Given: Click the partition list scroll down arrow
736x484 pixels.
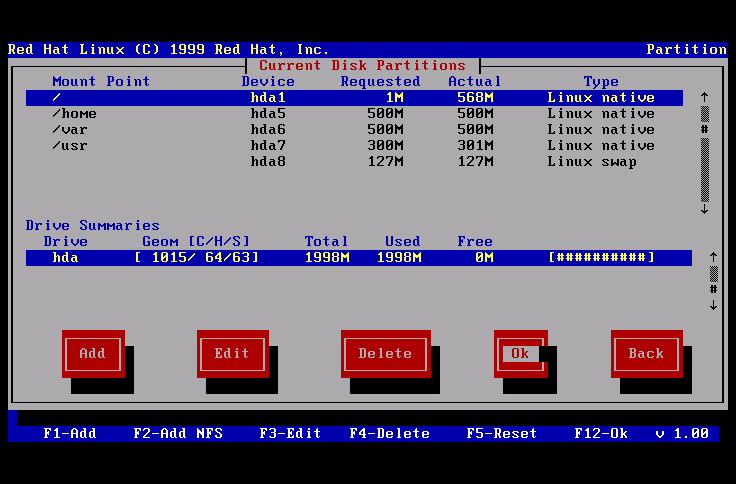Looking at the screenshot, I should pos(705,209).
